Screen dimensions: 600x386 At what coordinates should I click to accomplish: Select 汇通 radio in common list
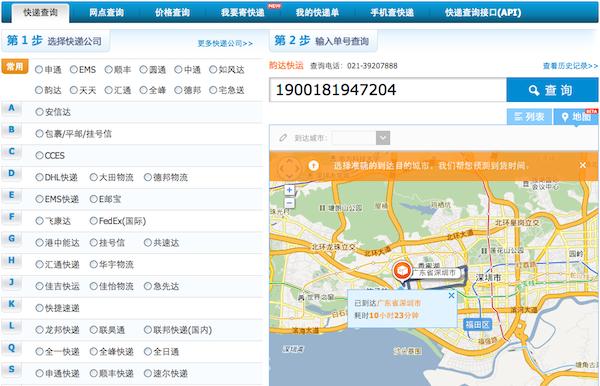tap(109, 90)
